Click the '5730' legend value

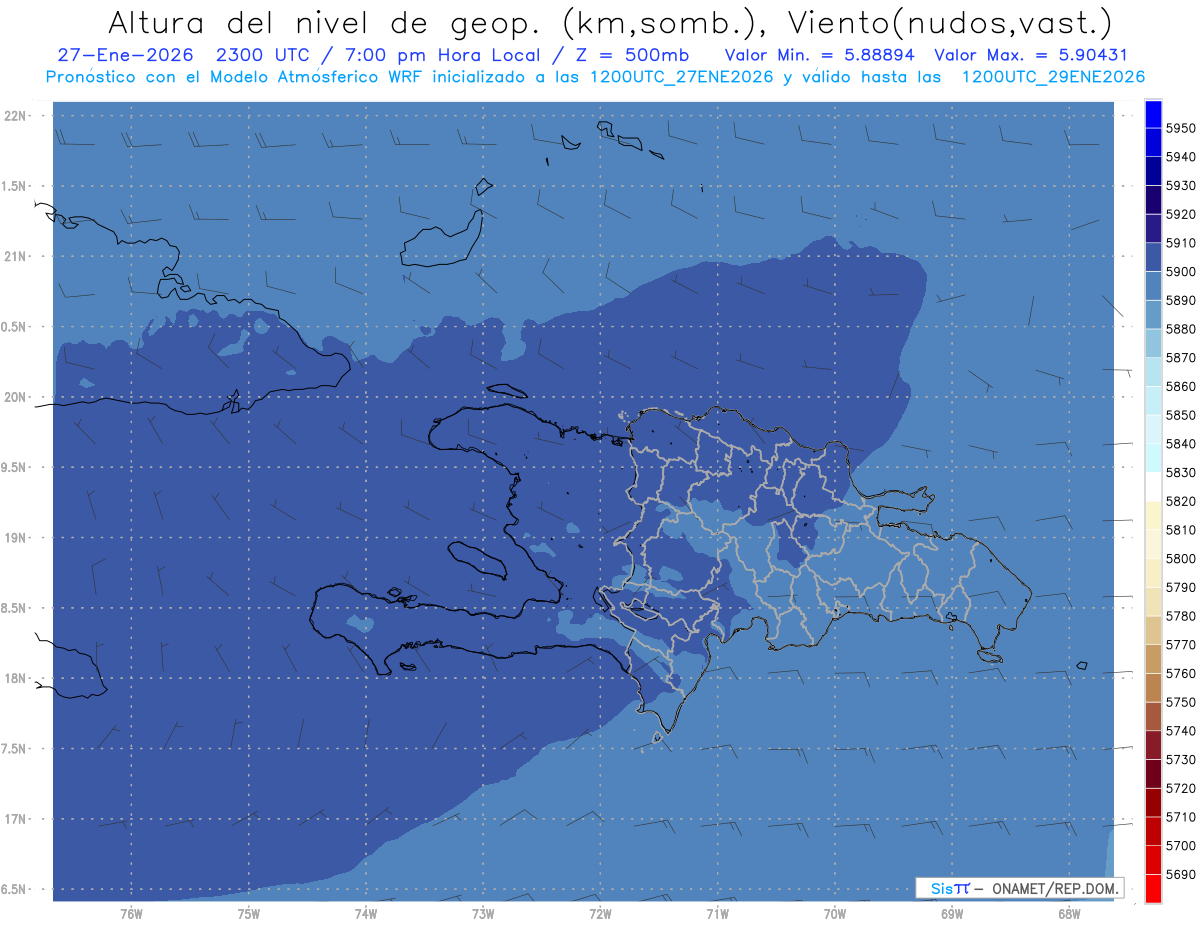(1181, 760)
